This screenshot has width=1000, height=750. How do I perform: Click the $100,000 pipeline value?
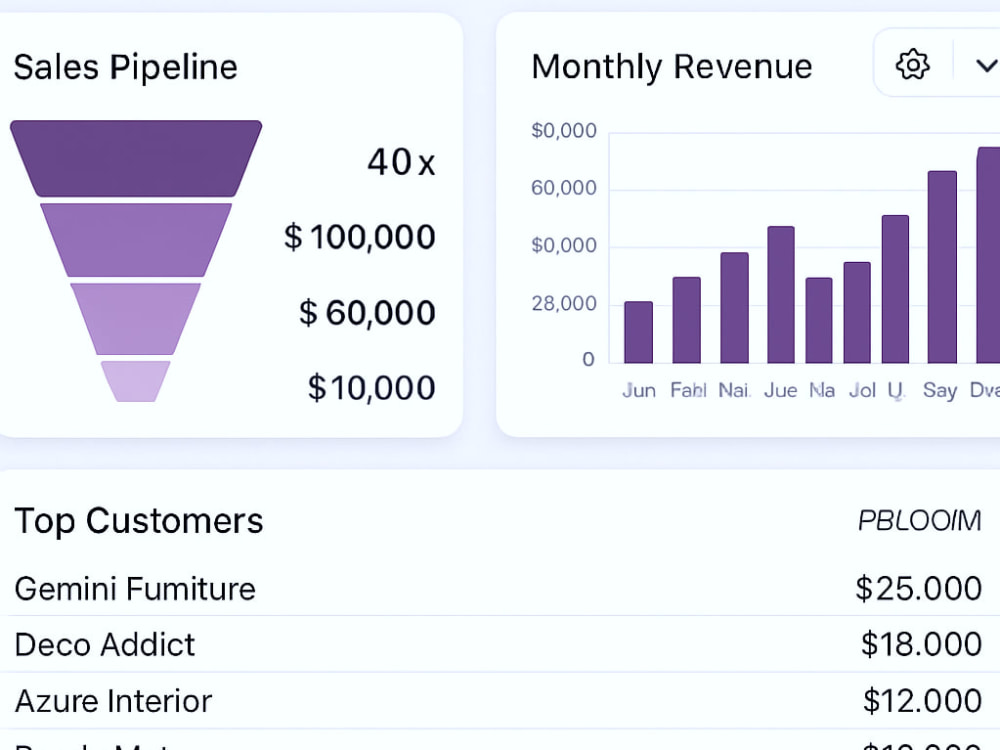pyautogui.click(x=360, y=237)
